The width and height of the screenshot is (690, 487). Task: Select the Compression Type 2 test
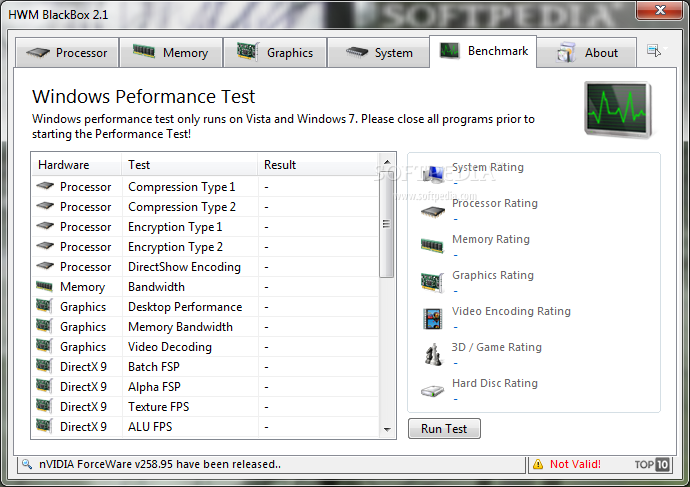pos(205,207)
